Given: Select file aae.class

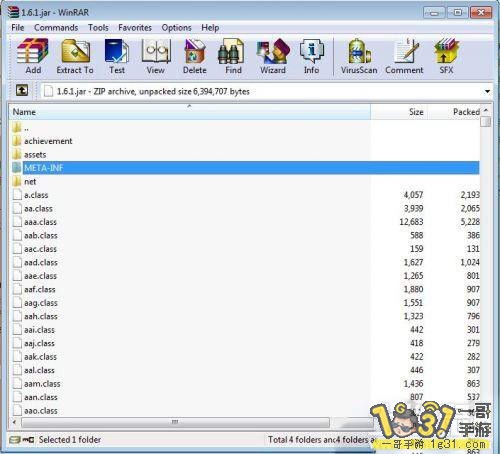Looking at the screenshot, I should click(x=35, y=276).
